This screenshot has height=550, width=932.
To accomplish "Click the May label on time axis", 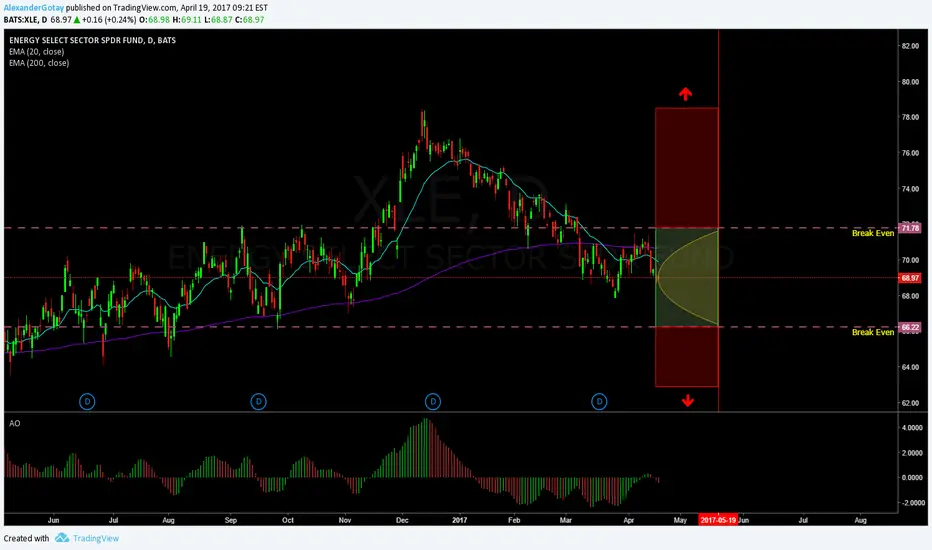I will (680, 520).
